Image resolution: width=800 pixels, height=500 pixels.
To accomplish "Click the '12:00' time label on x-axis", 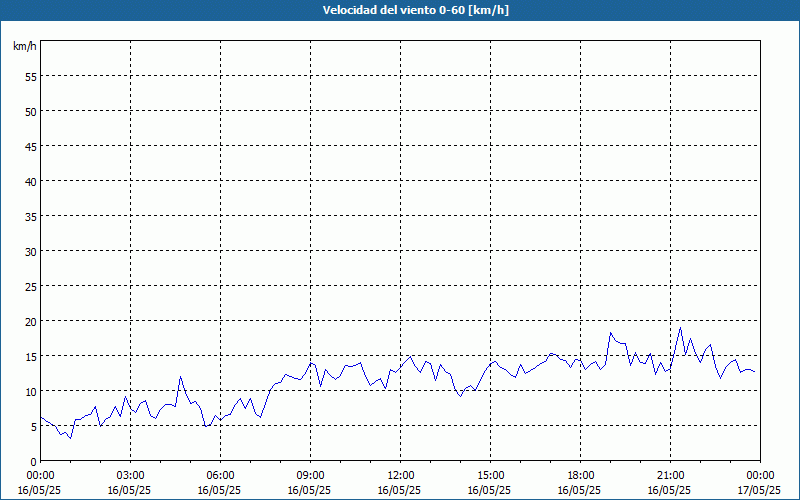I will pos(401,476).
